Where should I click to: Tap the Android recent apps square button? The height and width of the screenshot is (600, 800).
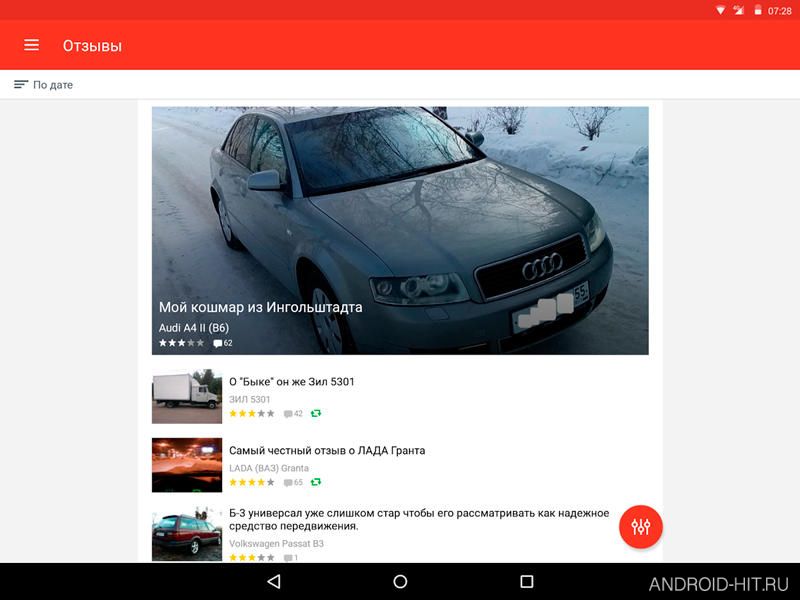(x=527, y=582)
